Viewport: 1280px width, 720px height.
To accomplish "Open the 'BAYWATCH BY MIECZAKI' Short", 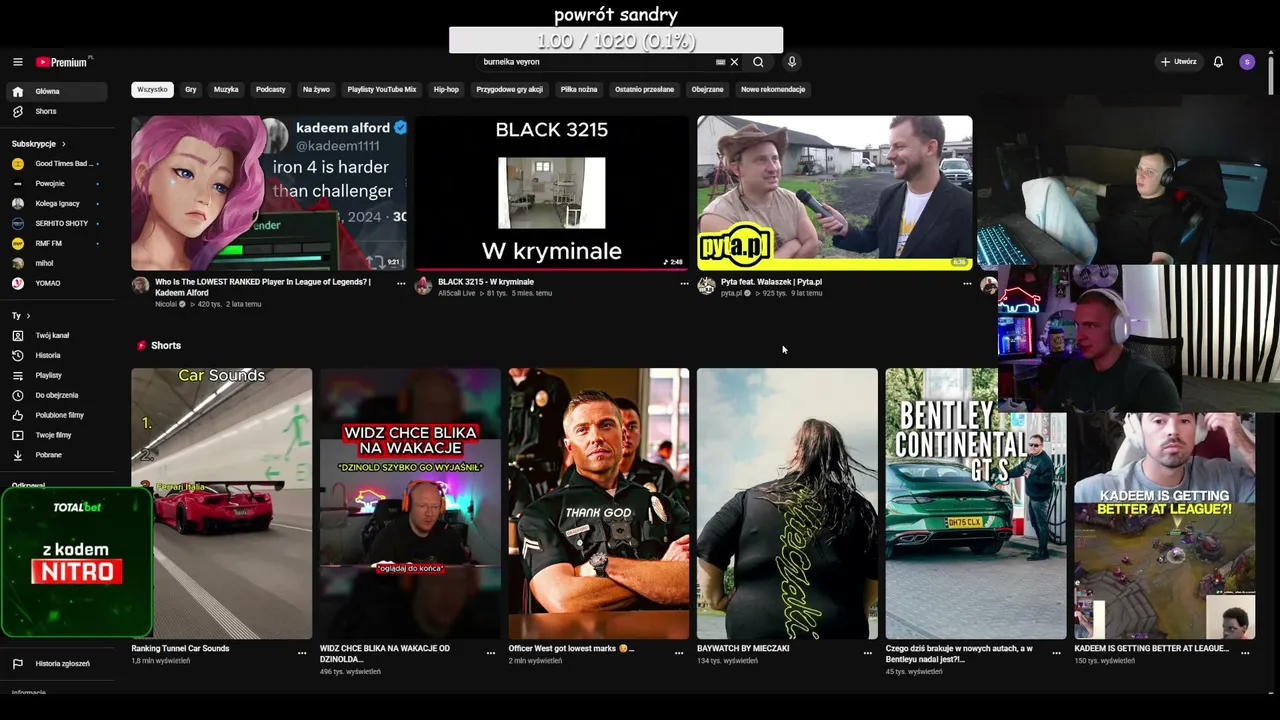I will coord(788,503).
